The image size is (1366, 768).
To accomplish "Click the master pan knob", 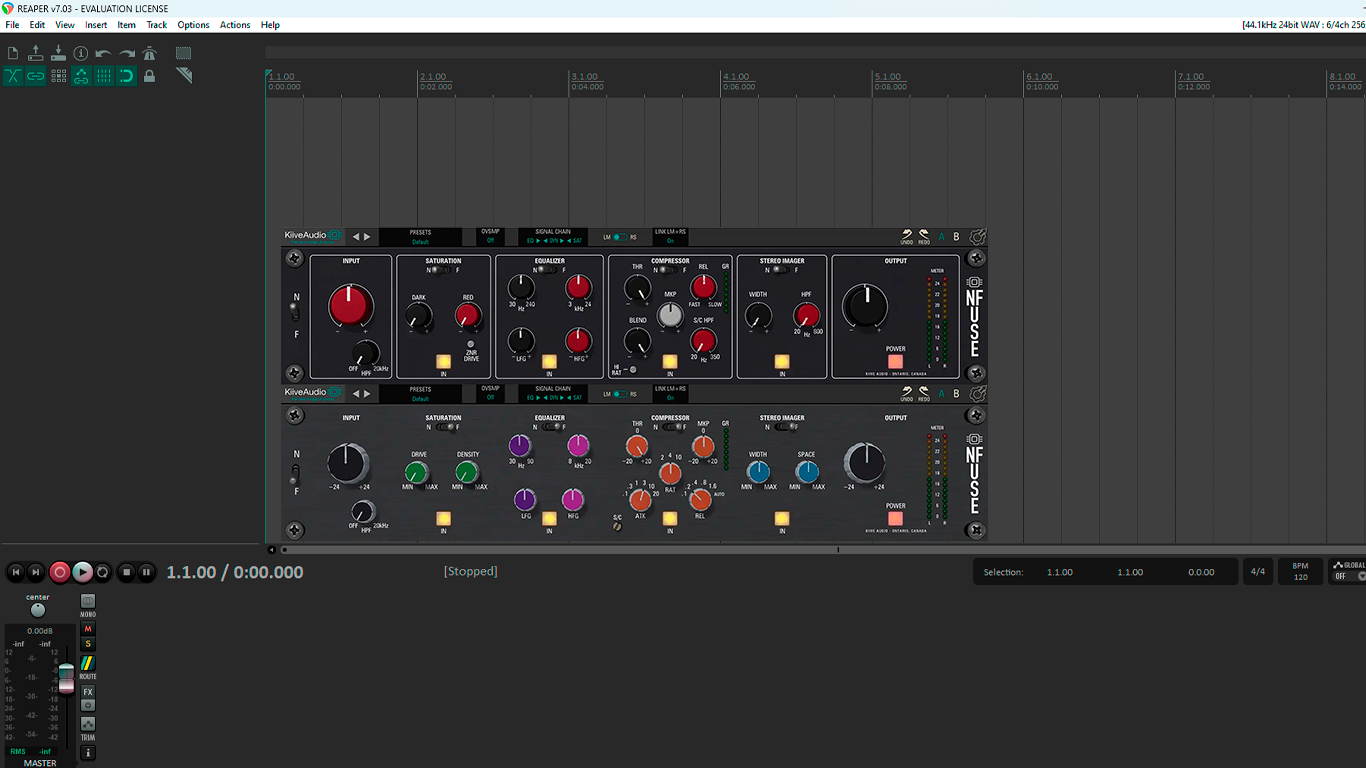I will pyautogui.click(x=38, y=610).
